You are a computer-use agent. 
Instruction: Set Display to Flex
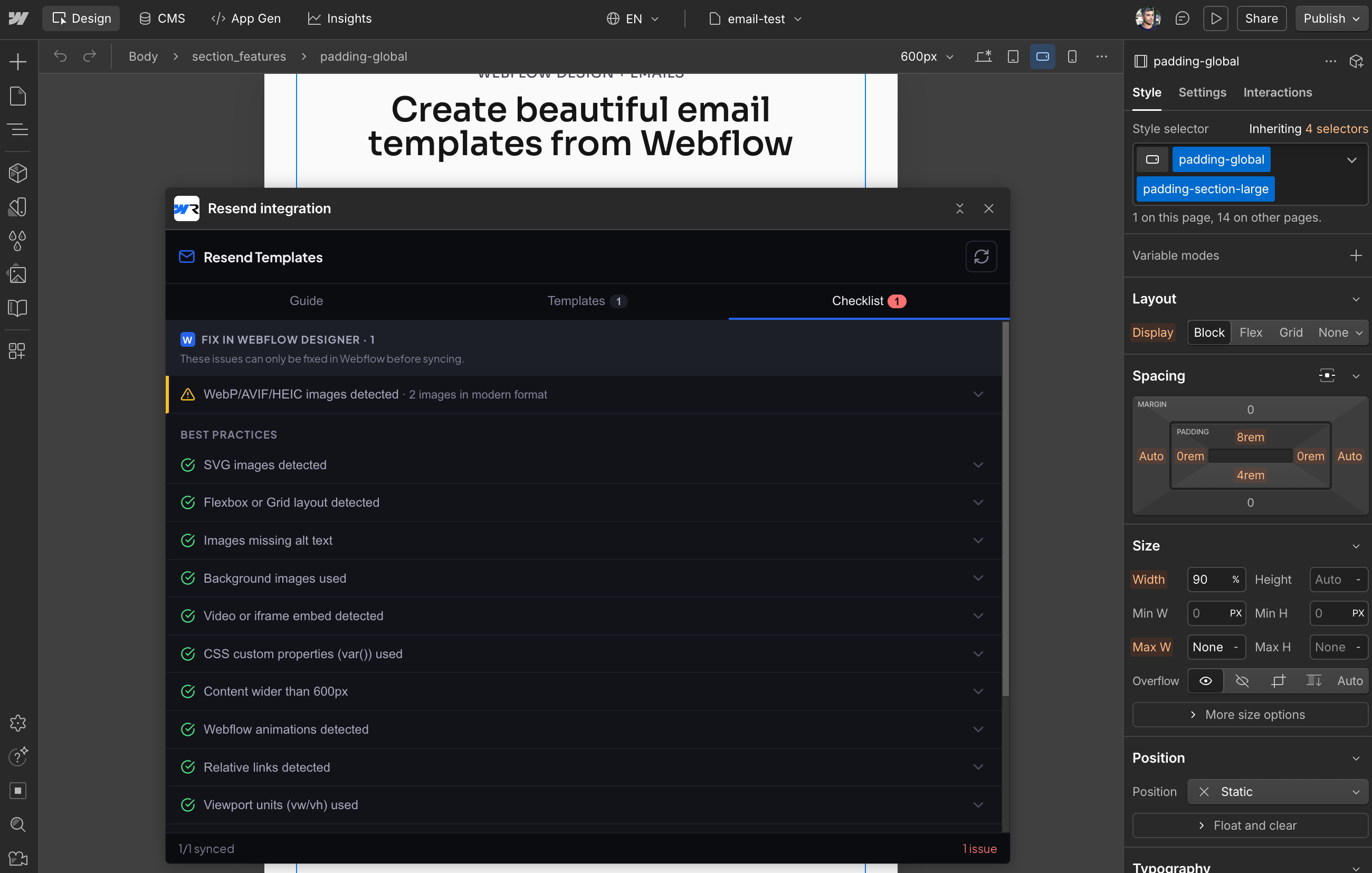pos(1251,333)
